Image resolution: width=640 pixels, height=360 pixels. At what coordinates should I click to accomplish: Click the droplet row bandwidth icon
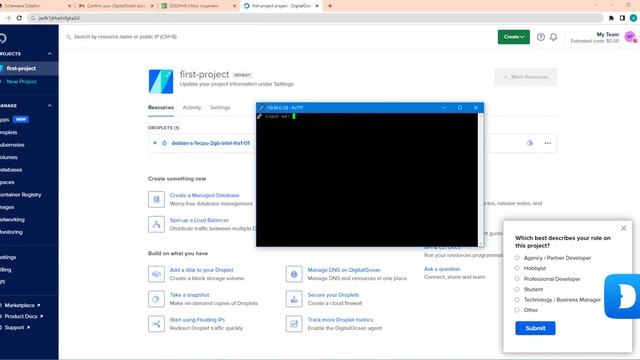point(530,143)
